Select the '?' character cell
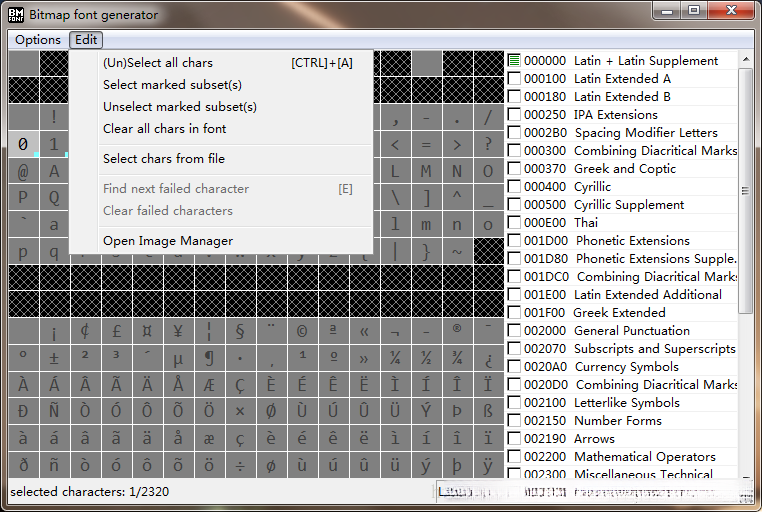 click(x=488, y=144)
